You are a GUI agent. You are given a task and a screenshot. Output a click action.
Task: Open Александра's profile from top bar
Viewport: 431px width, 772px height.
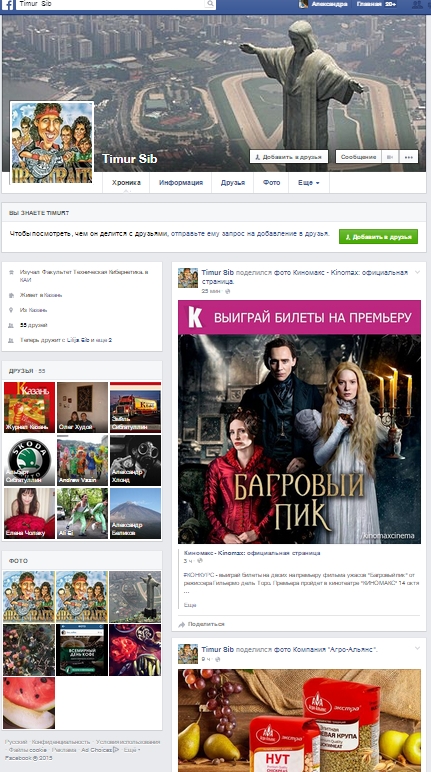click(323, 4)
